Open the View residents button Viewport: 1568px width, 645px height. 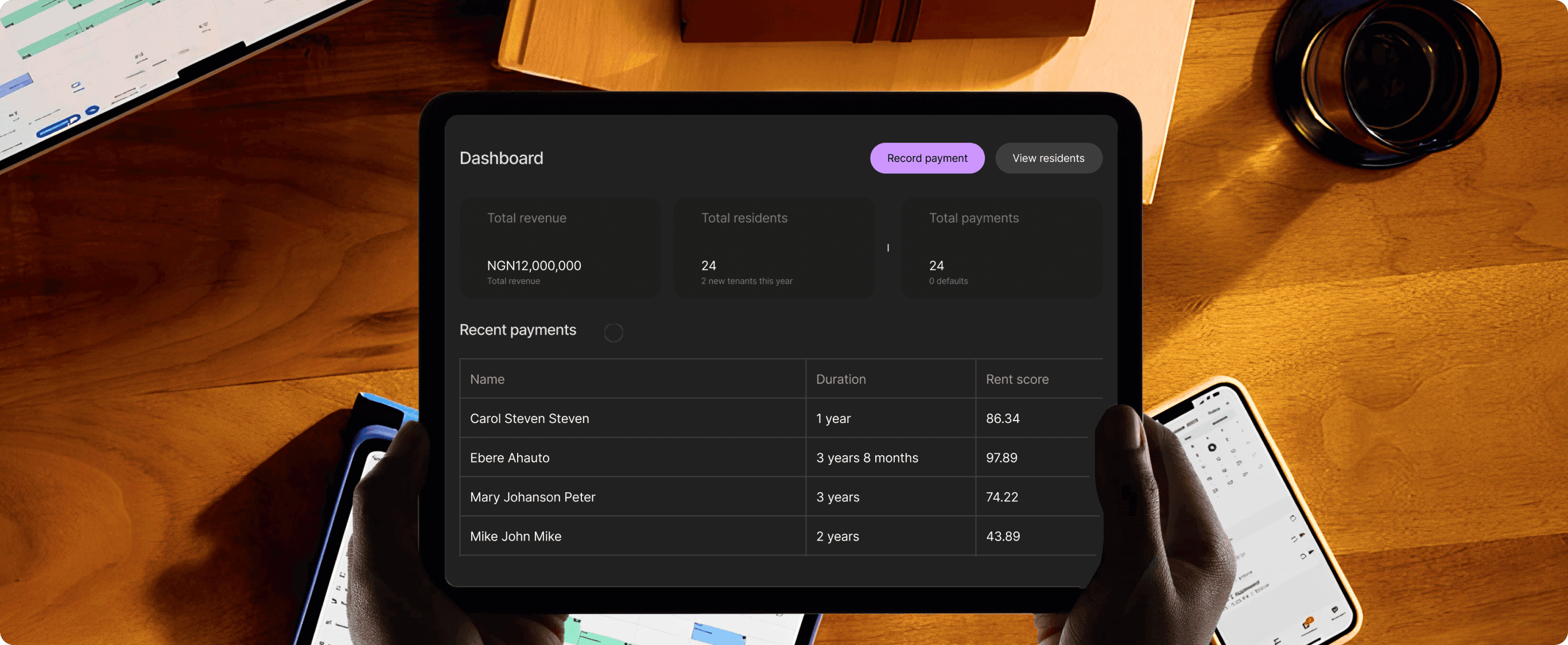[1047, 158]
